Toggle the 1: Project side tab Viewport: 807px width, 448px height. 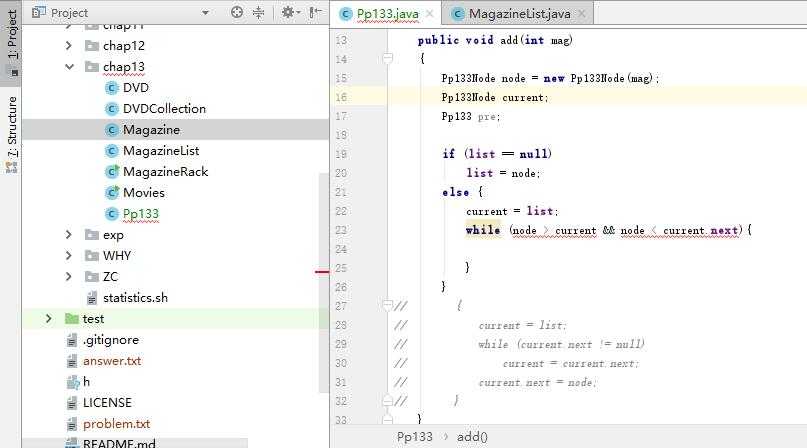(x=12, y=42)
